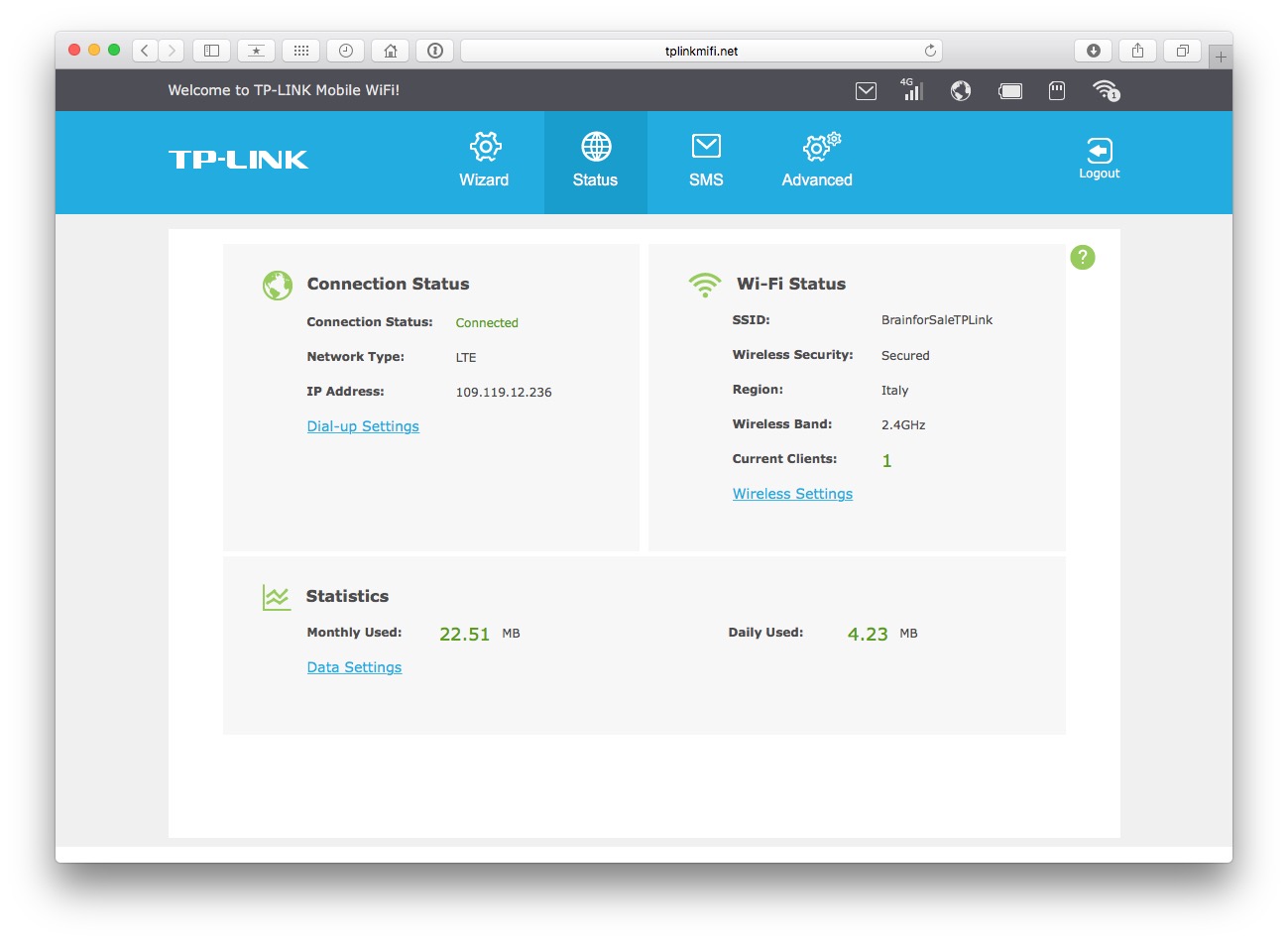Click the 4G signal strength indicator
The height and width of the screenshot is (942, 1288).
click(x=912, y=89)
